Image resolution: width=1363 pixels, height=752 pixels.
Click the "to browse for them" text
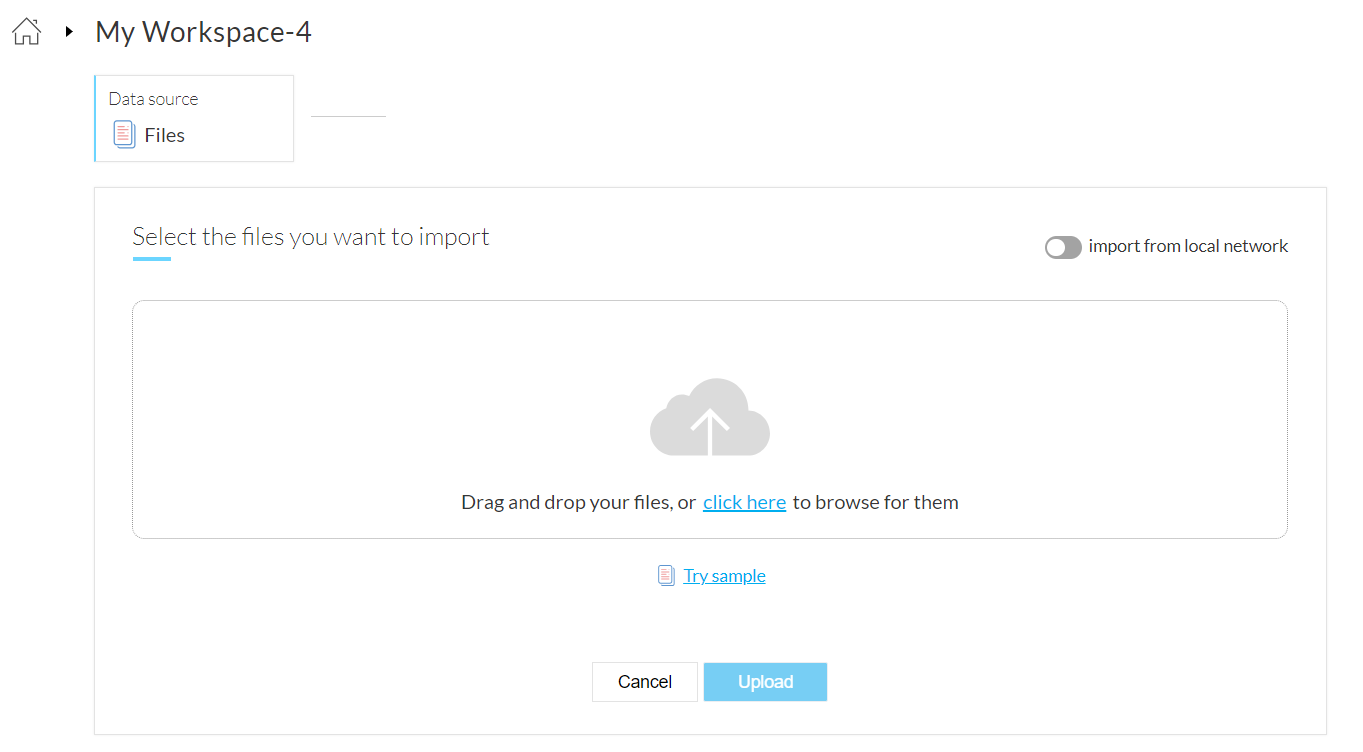(x=875, y=502)
